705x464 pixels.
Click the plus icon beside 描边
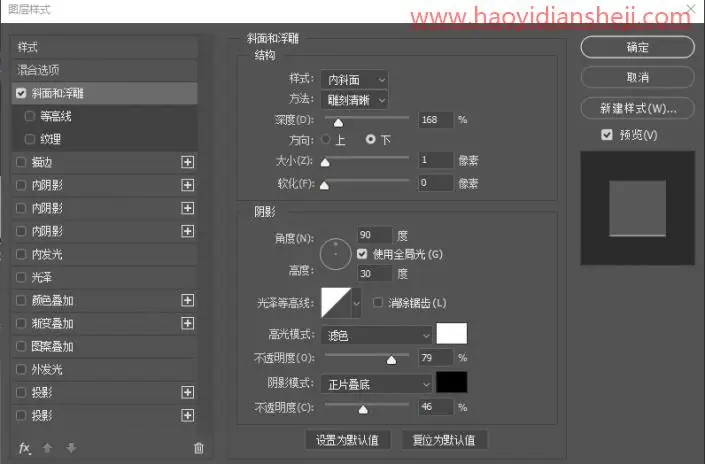pyautogui.click(x=187, y=162)
